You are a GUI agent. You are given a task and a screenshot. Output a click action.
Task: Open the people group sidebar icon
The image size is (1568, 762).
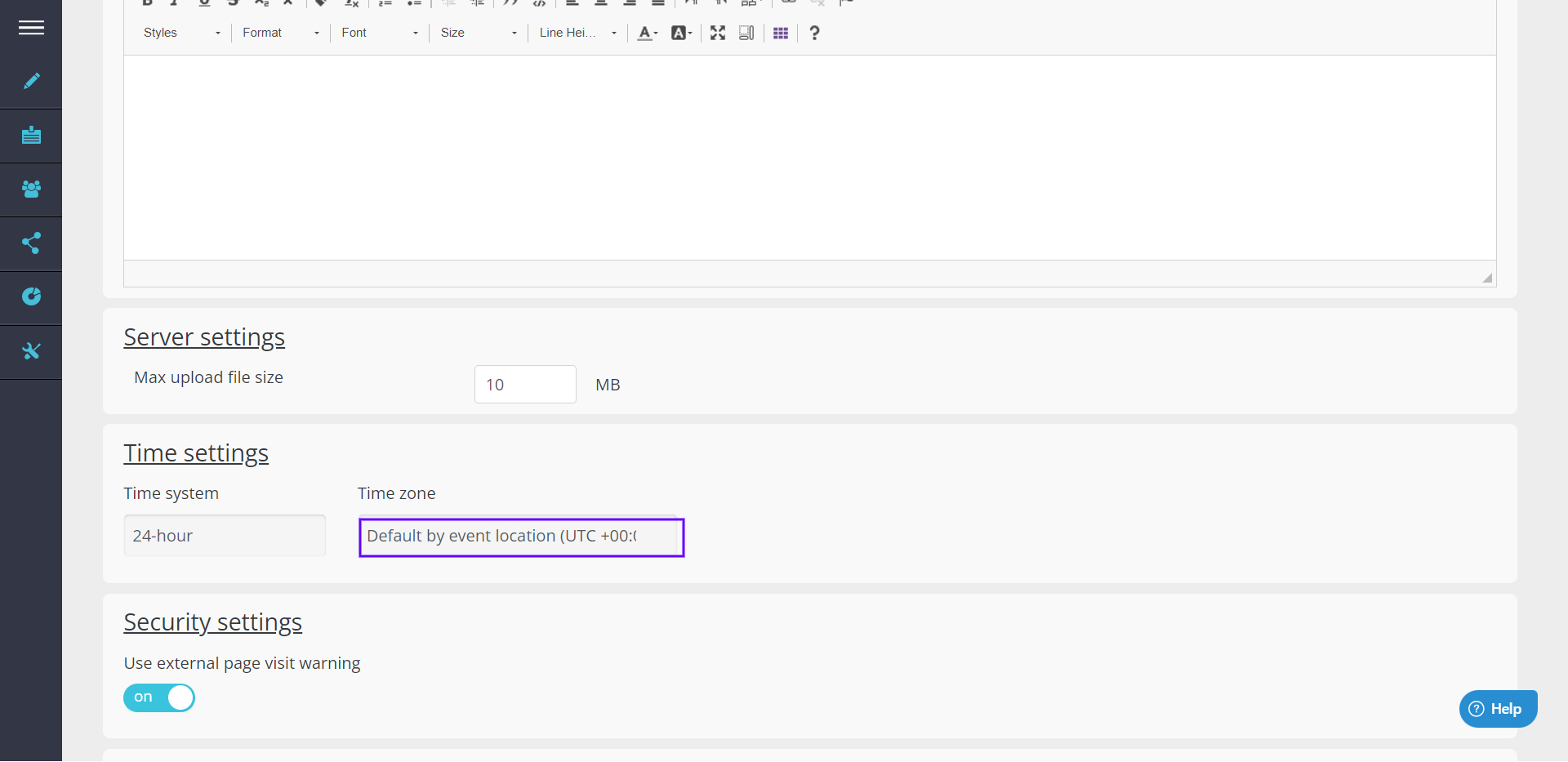point(31,189)
